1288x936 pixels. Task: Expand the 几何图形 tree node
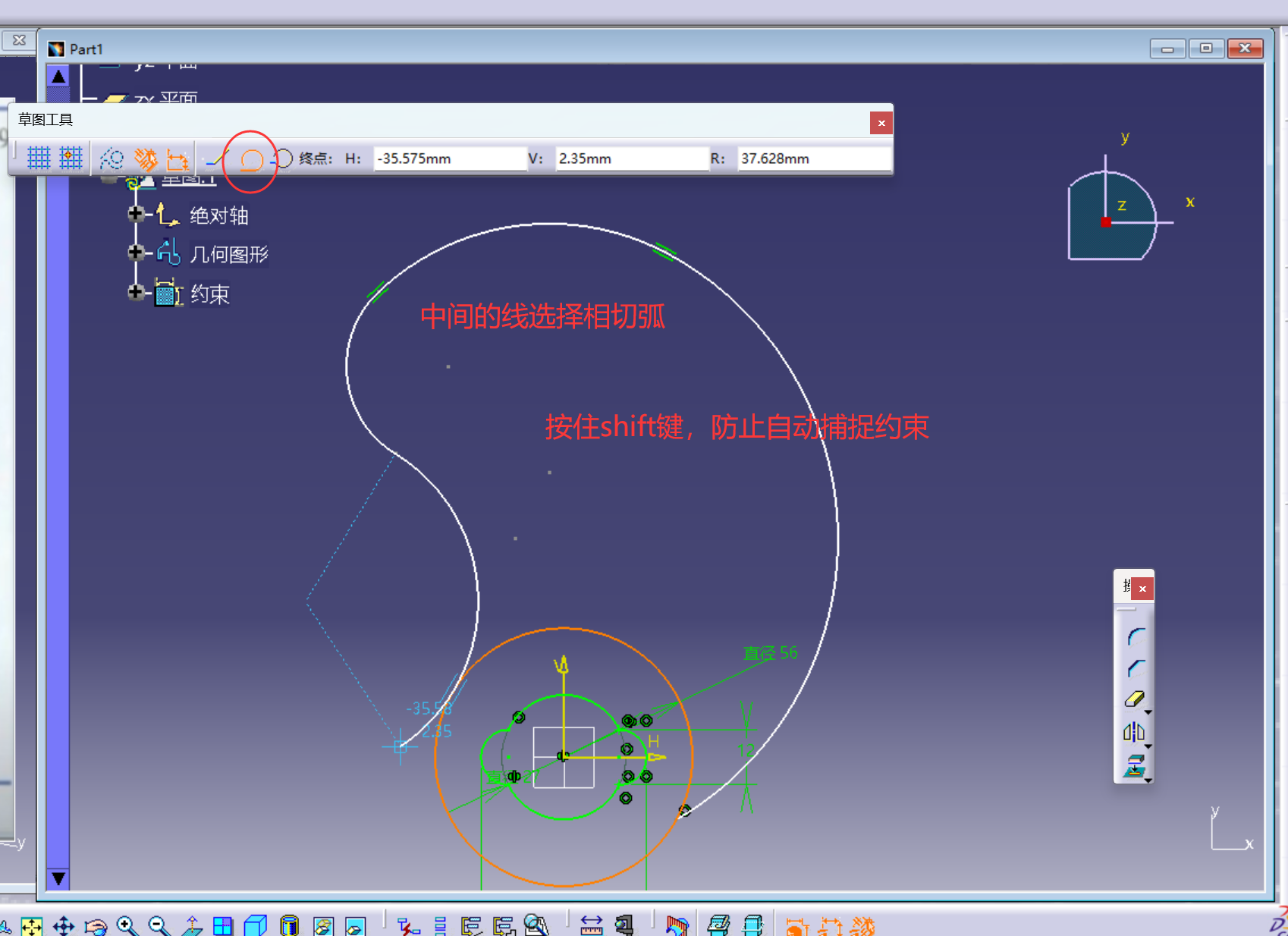click(x=136, y=252)
